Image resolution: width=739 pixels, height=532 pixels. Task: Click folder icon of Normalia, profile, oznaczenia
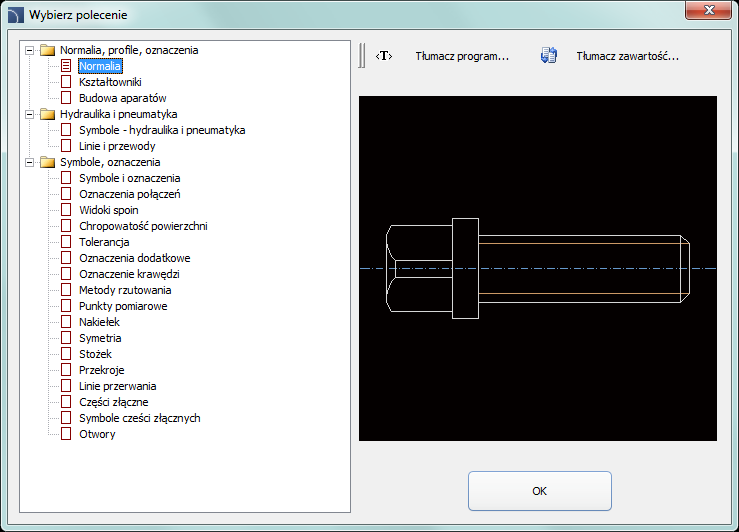click(48, 50)
